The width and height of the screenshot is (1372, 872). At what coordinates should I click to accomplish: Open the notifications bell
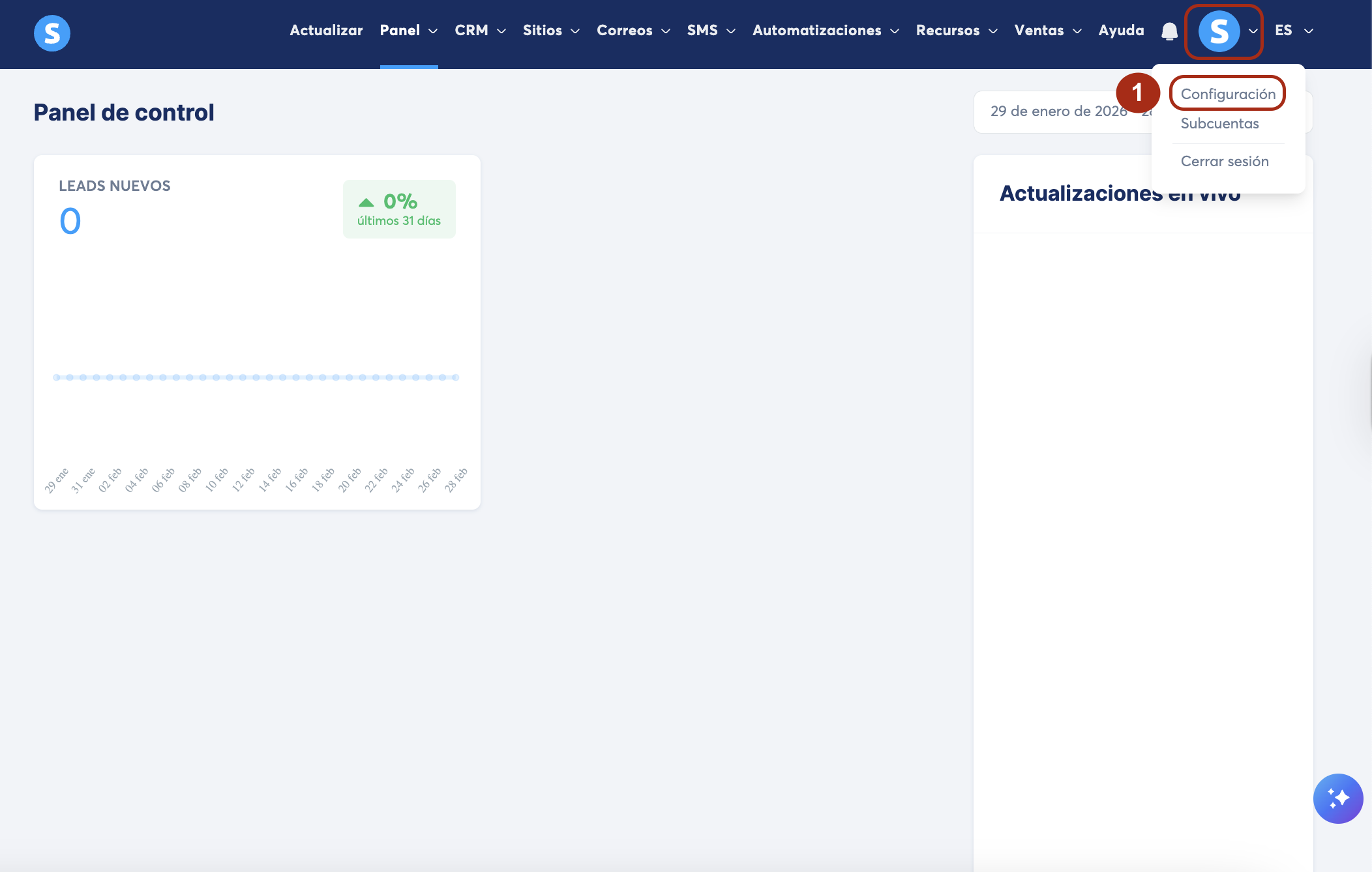[x=1169, y=31]
